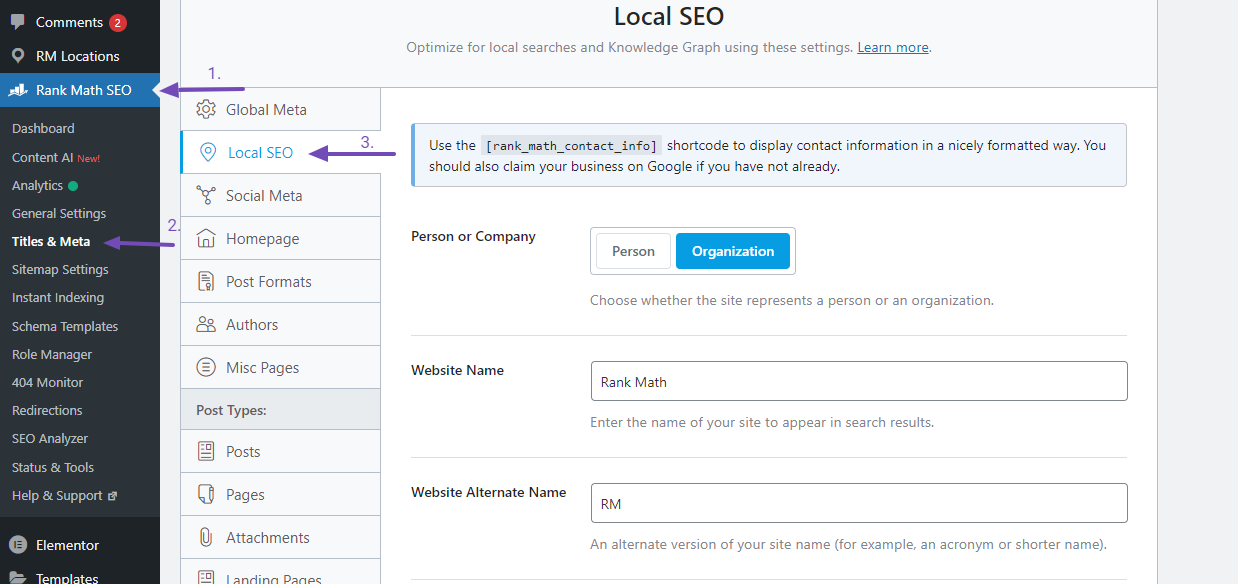This screenshot has height=584, width=1238.
Task: Click the Post Formats document icon
Action: [206, 281]
